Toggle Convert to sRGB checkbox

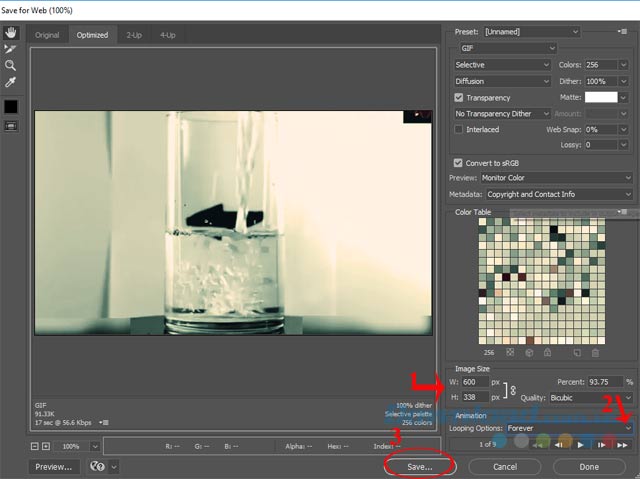point(459,162)
